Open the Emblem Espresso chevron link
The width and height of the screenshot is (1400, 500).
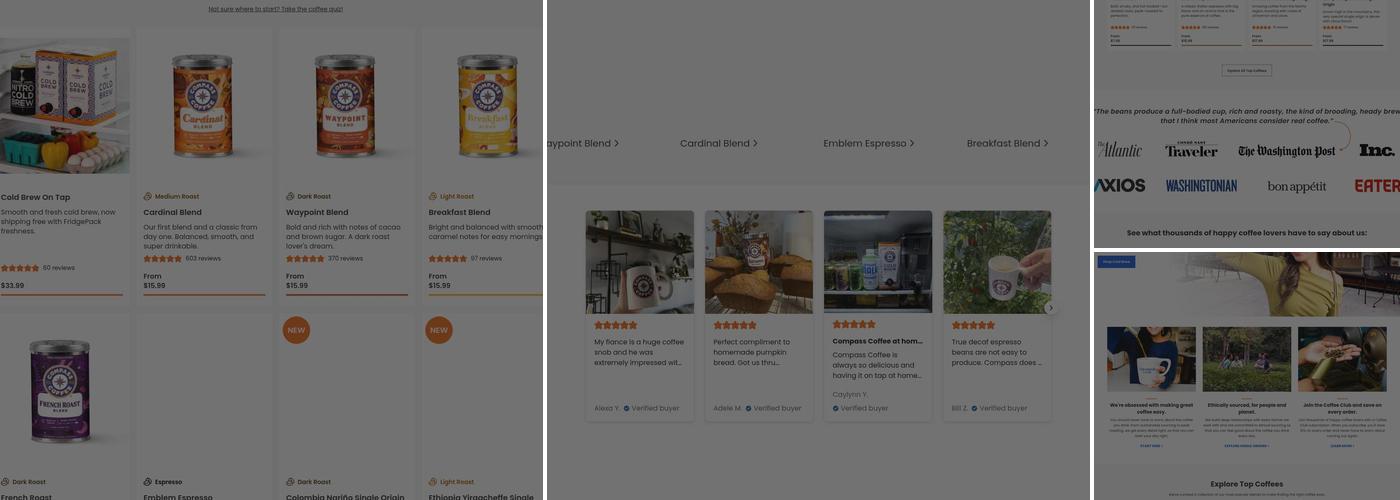click(868, 143)
